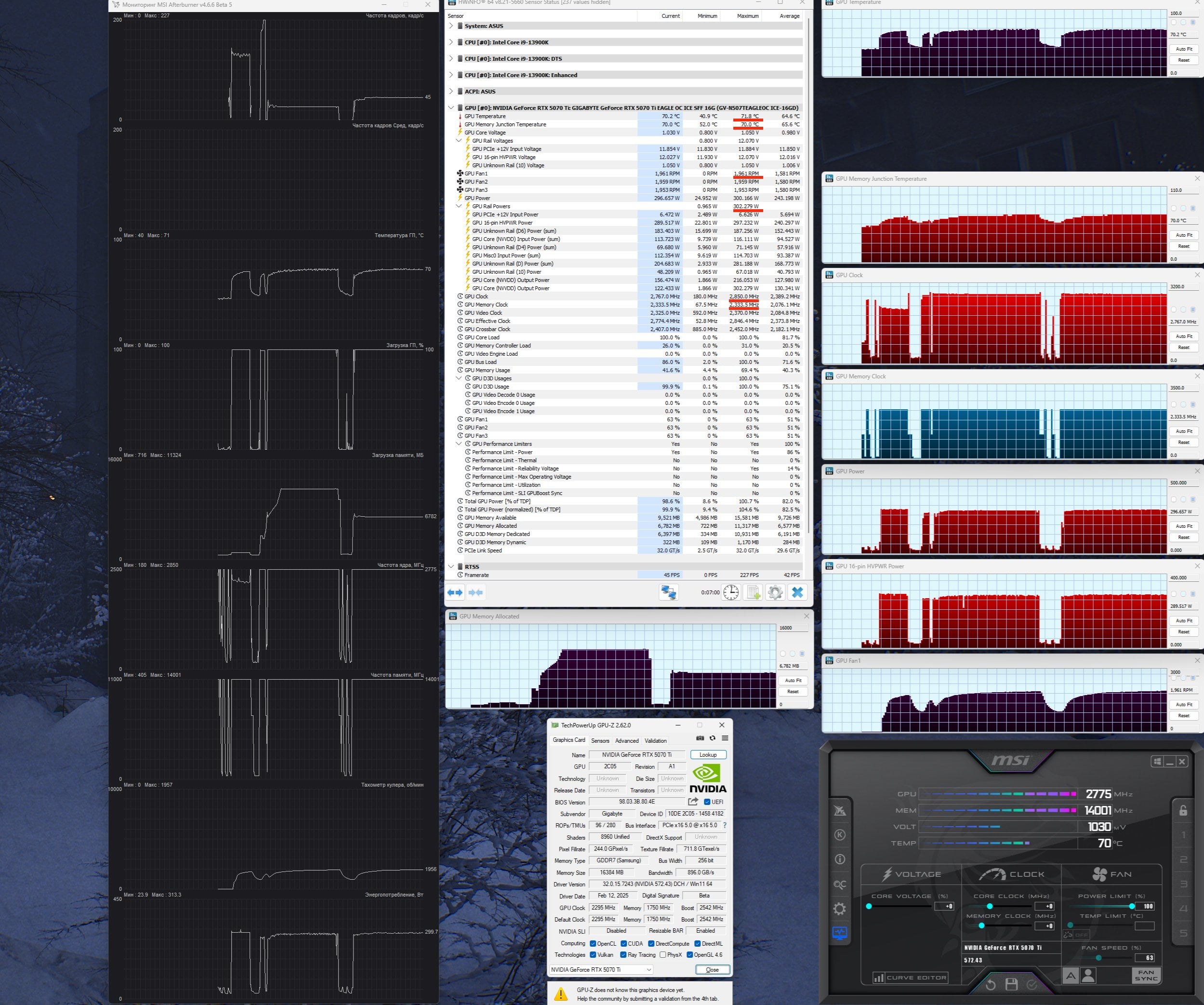
Task: Expand System: ASUS sensor group
Action: click(451, 26)
